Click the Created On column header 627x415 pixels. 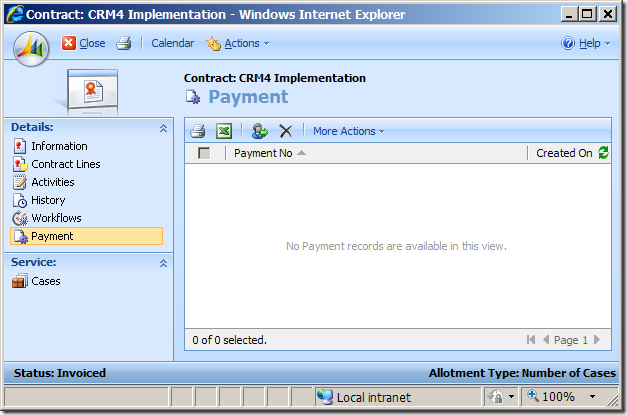(x=564, y=153)
